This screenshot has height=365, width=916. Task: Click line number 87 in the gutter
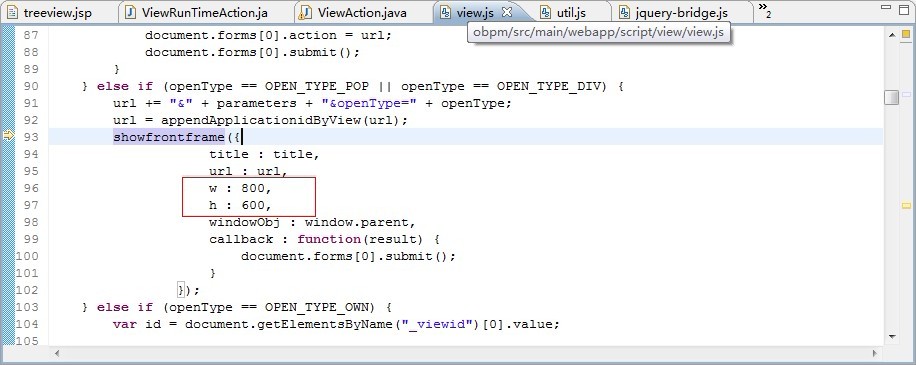coord(31,35)
